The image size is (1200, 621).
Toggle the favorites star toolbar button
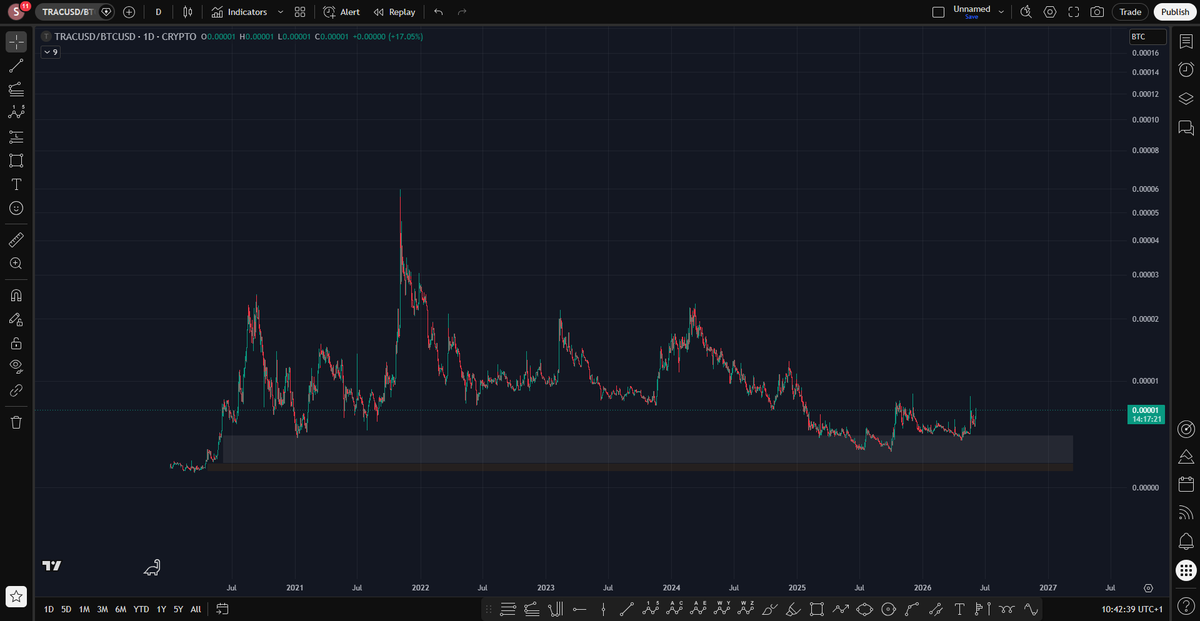click(x=16, y=597)
